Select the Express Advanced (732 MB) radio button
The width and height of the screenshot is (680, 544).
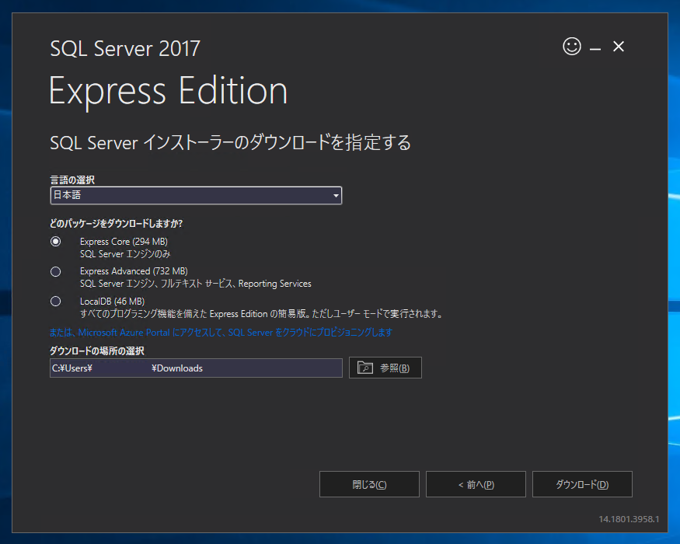pyautogui.click(x=56, y=272)
